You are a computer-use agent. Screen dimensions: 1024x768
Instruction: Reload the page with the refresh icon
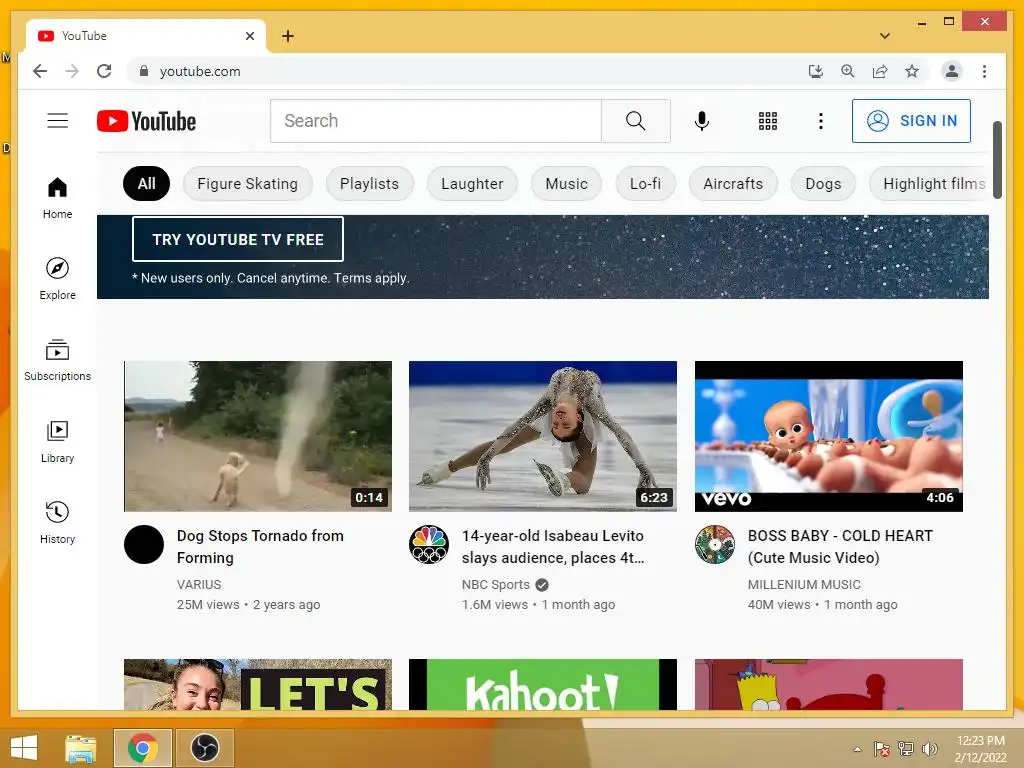[x=104, y=71]
